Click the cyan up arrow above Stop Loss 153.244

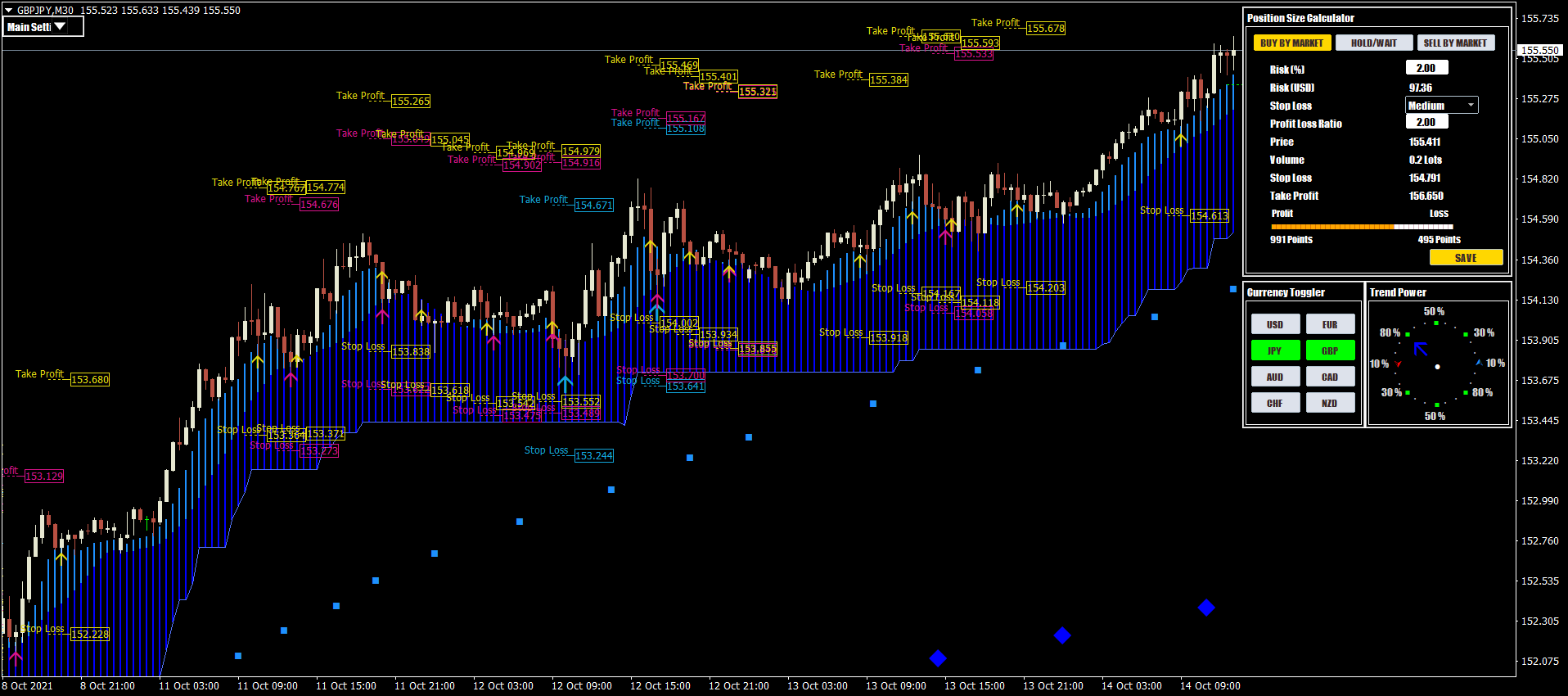pos(565,383)
